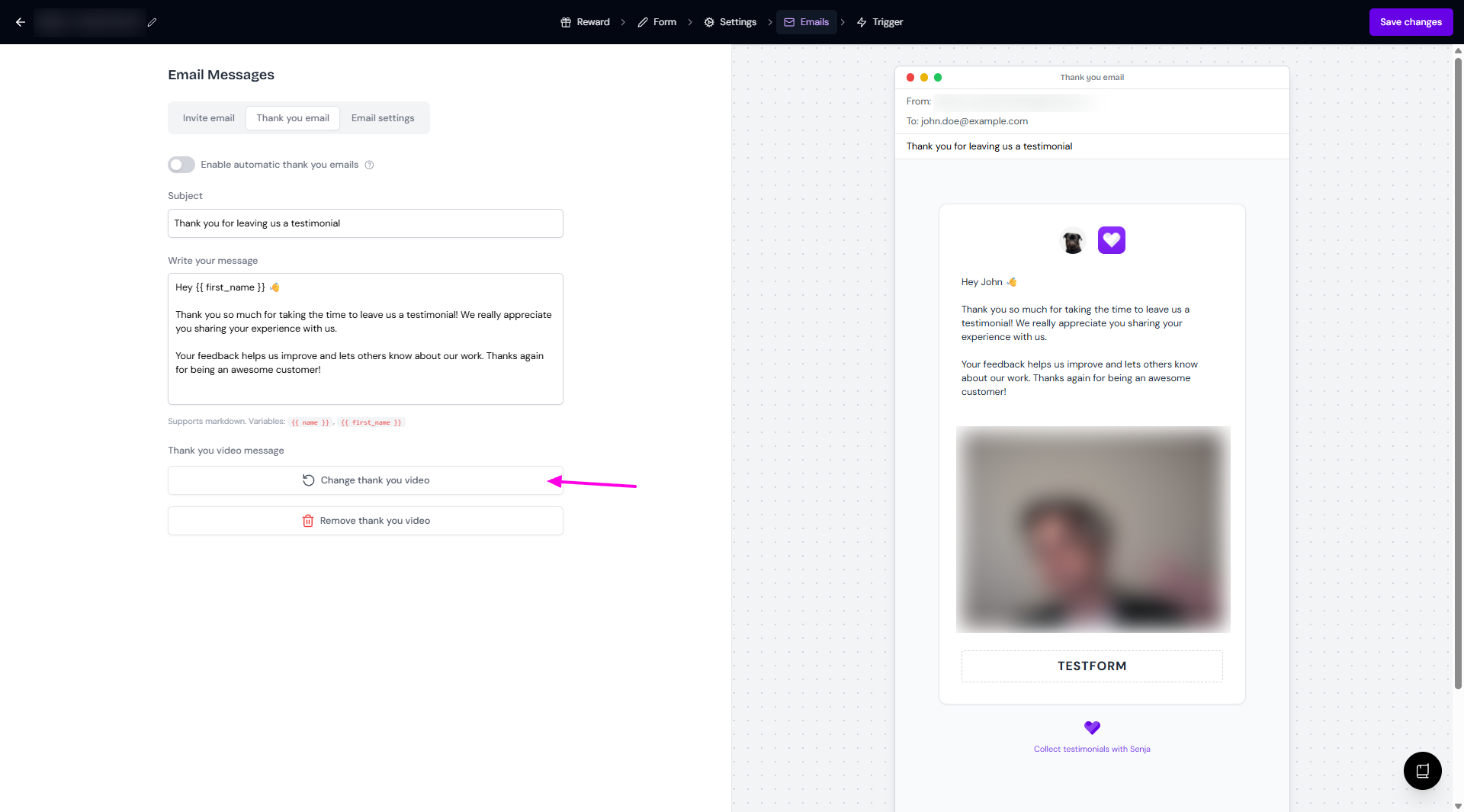Click the pencil icon to rename form

coord(152,22)
